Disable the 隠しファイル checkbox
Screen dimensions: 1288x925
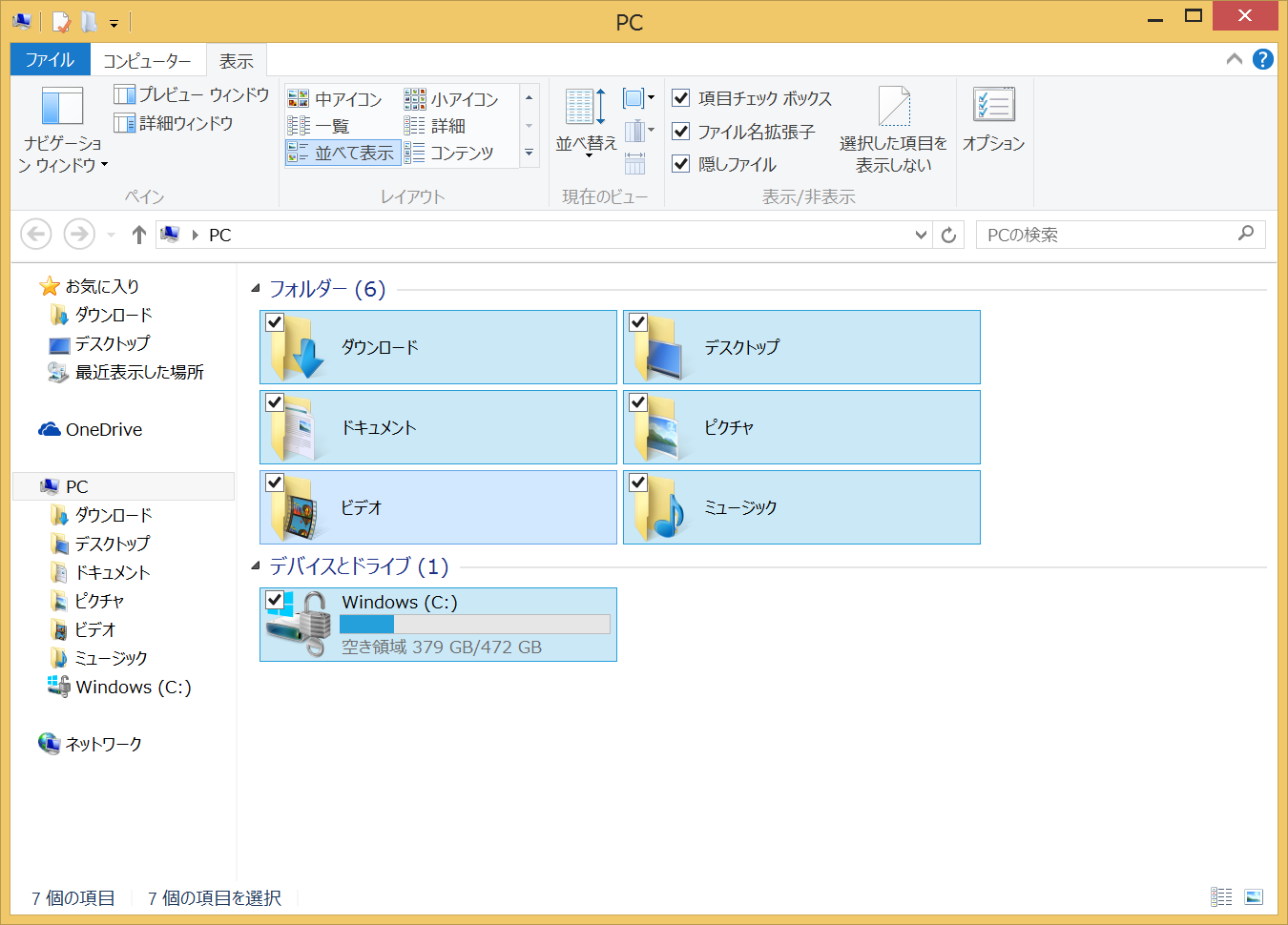[x=681, y=163]
